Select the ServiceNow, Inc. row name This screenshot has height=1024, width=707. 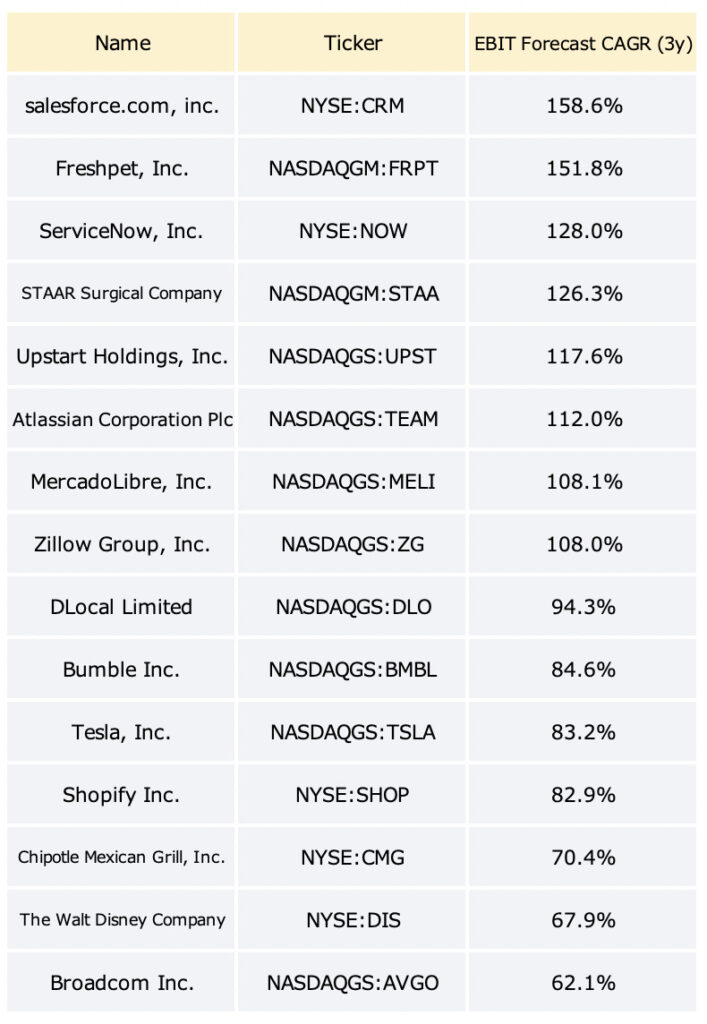pyautogui.click(x=121, y=231)
